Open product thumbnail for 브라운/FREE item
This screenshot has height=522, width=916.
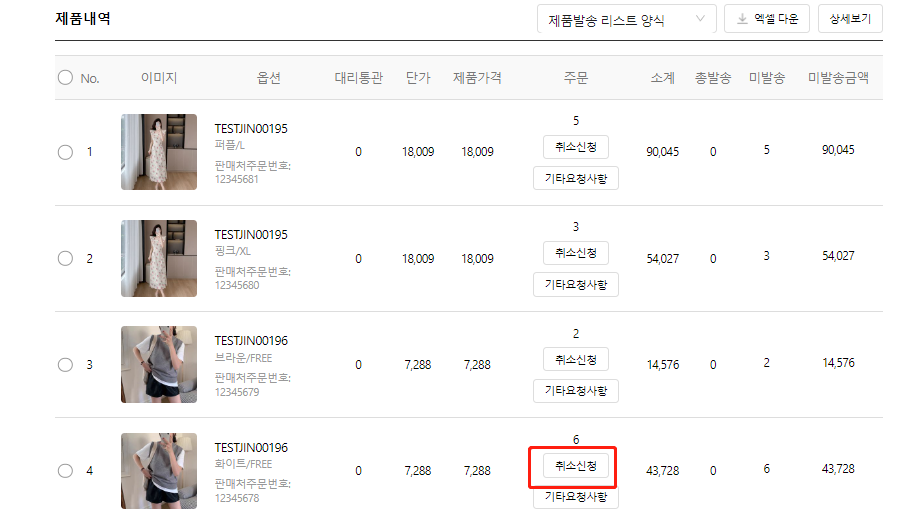(159, 364)
